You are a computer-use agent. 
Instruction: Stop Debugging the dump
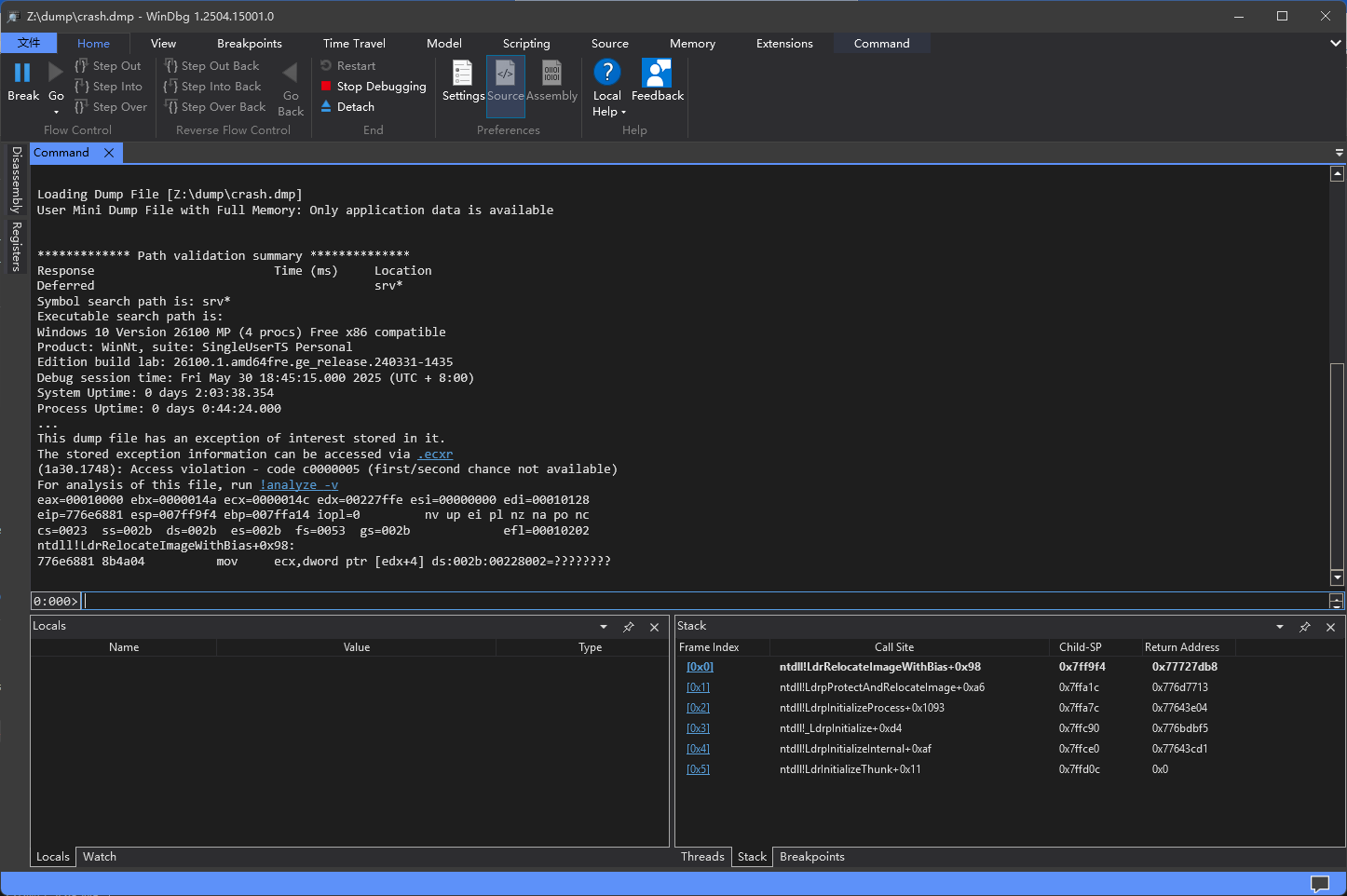tap(374, 87)
